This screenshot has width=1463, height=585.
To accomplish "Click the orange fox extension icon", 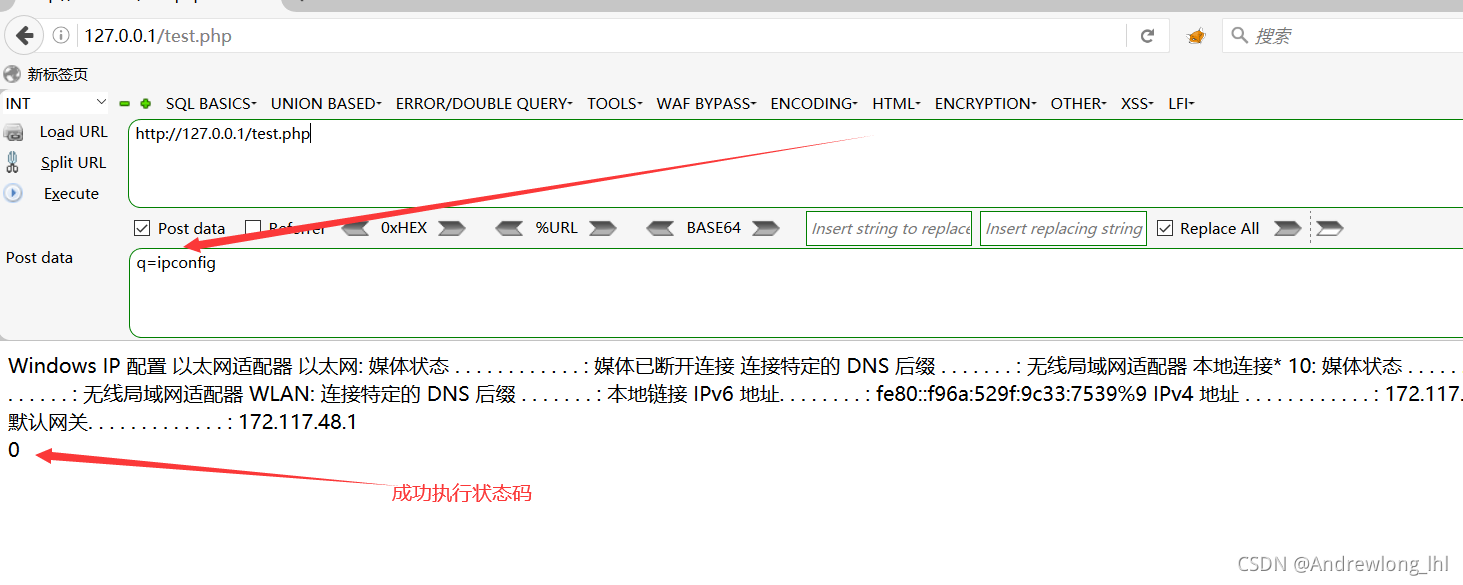I will (1196, 36).
